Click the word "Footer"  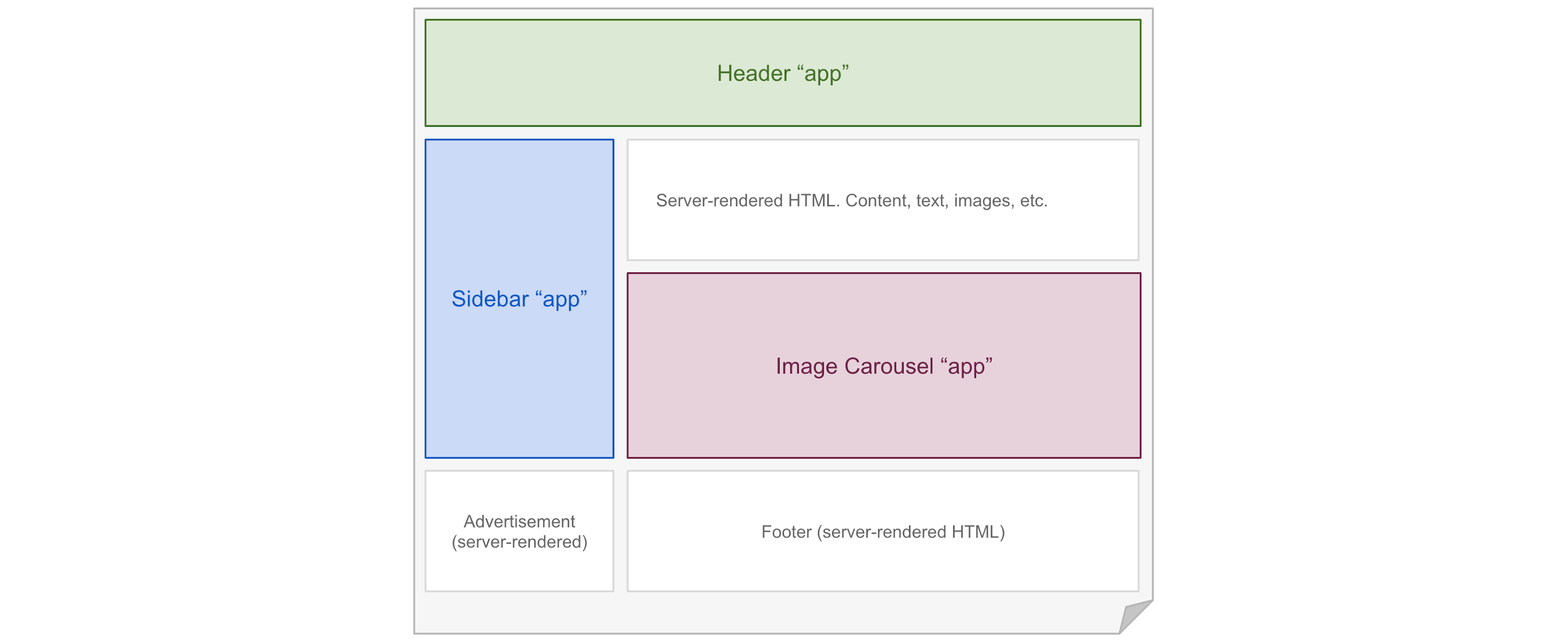(786, 532)
